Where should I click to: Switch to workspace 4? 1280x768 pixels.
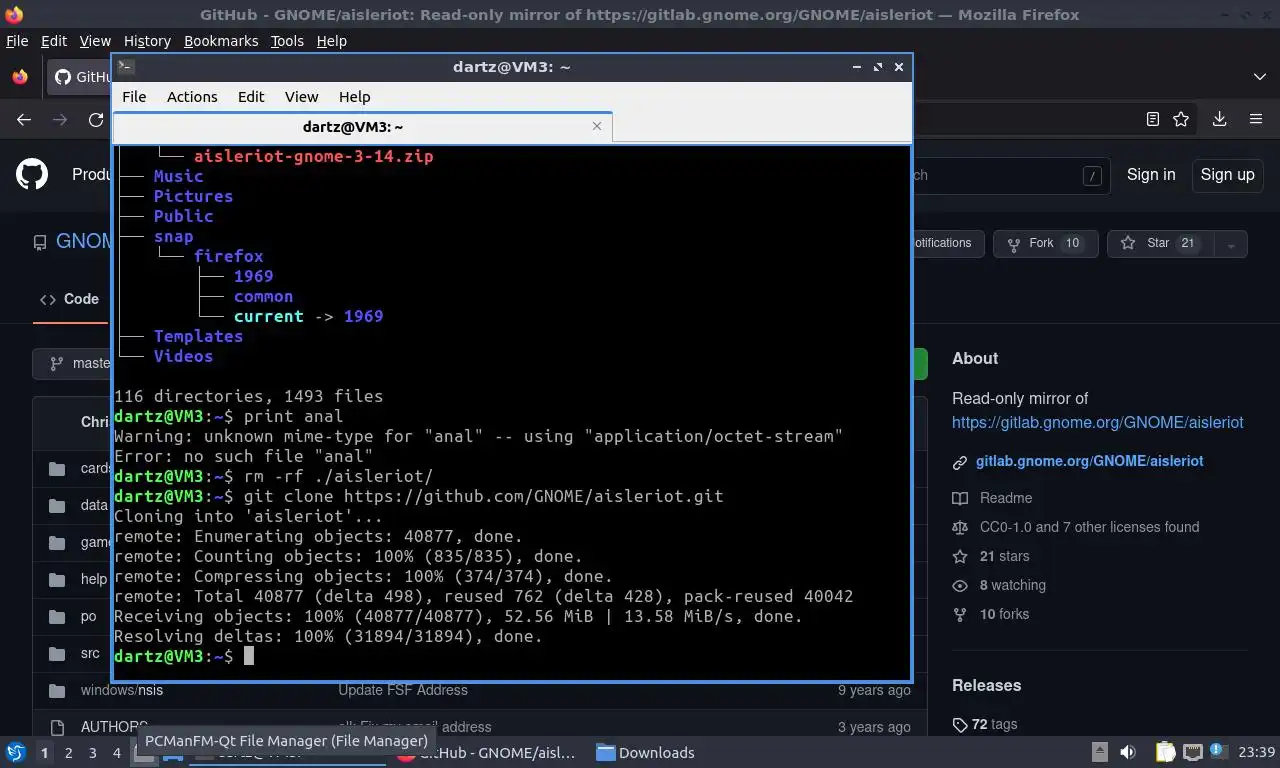pos(116,753)
